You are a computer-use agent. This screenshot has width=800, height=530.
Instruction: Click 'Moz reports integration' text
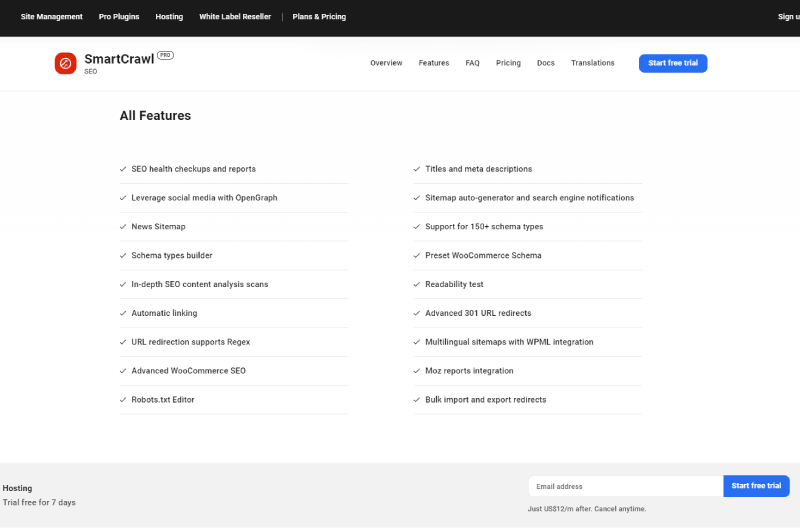click(469, 371)
